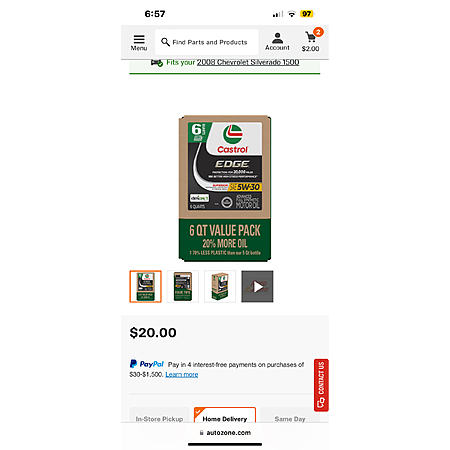This screenshot has width=450, height=450.
Task: Open the 2008 Chevrolet Silverado 1500 link
Action: click(x=248, y=62)
